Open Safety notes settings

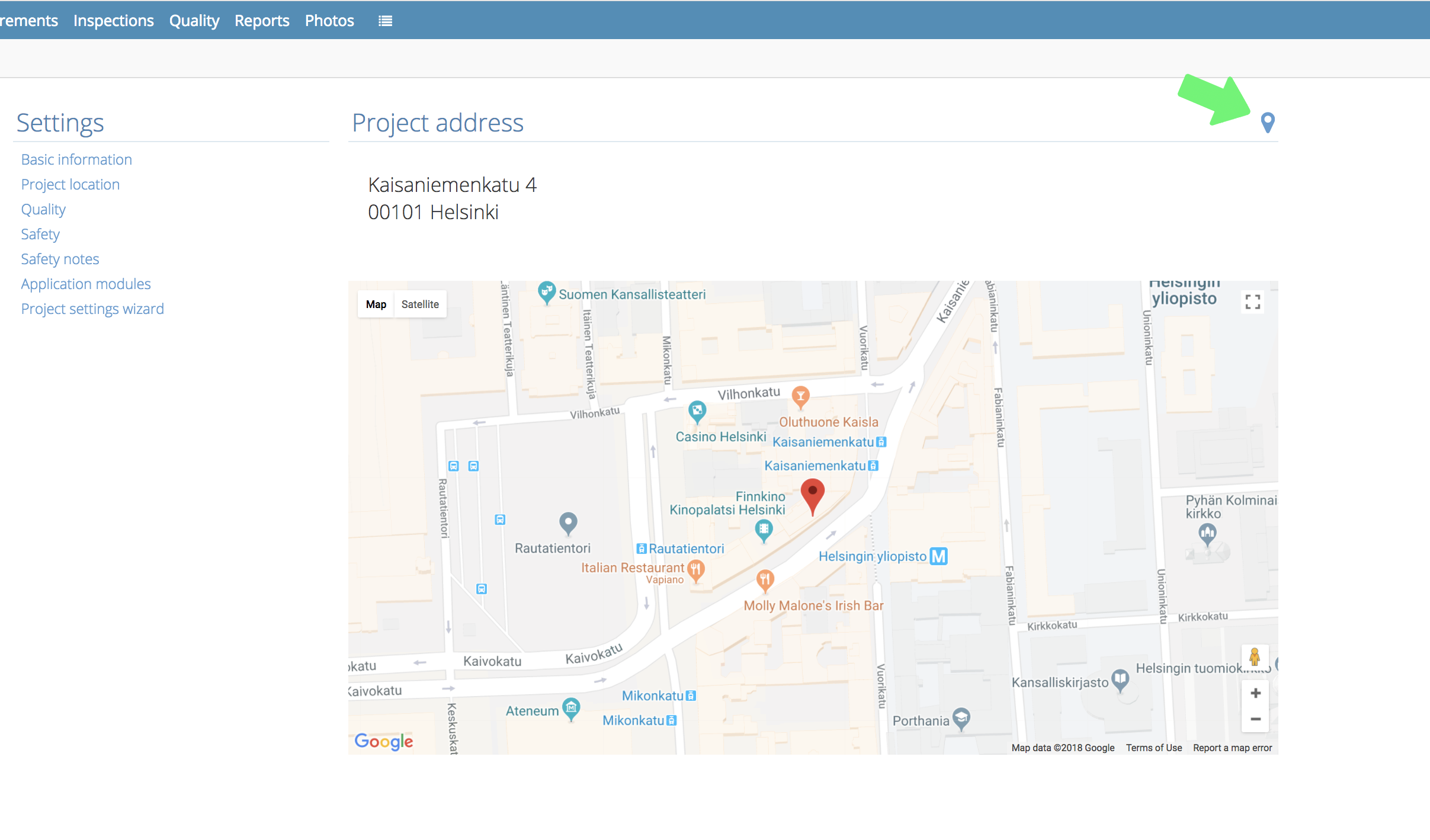(60, 259)
